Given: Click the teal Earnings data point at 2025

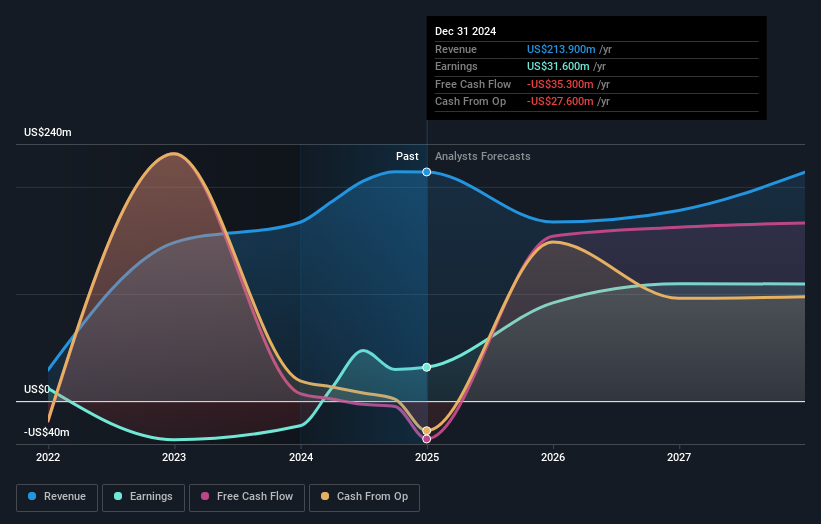Looking at the screenshot, I should point(427,367).
